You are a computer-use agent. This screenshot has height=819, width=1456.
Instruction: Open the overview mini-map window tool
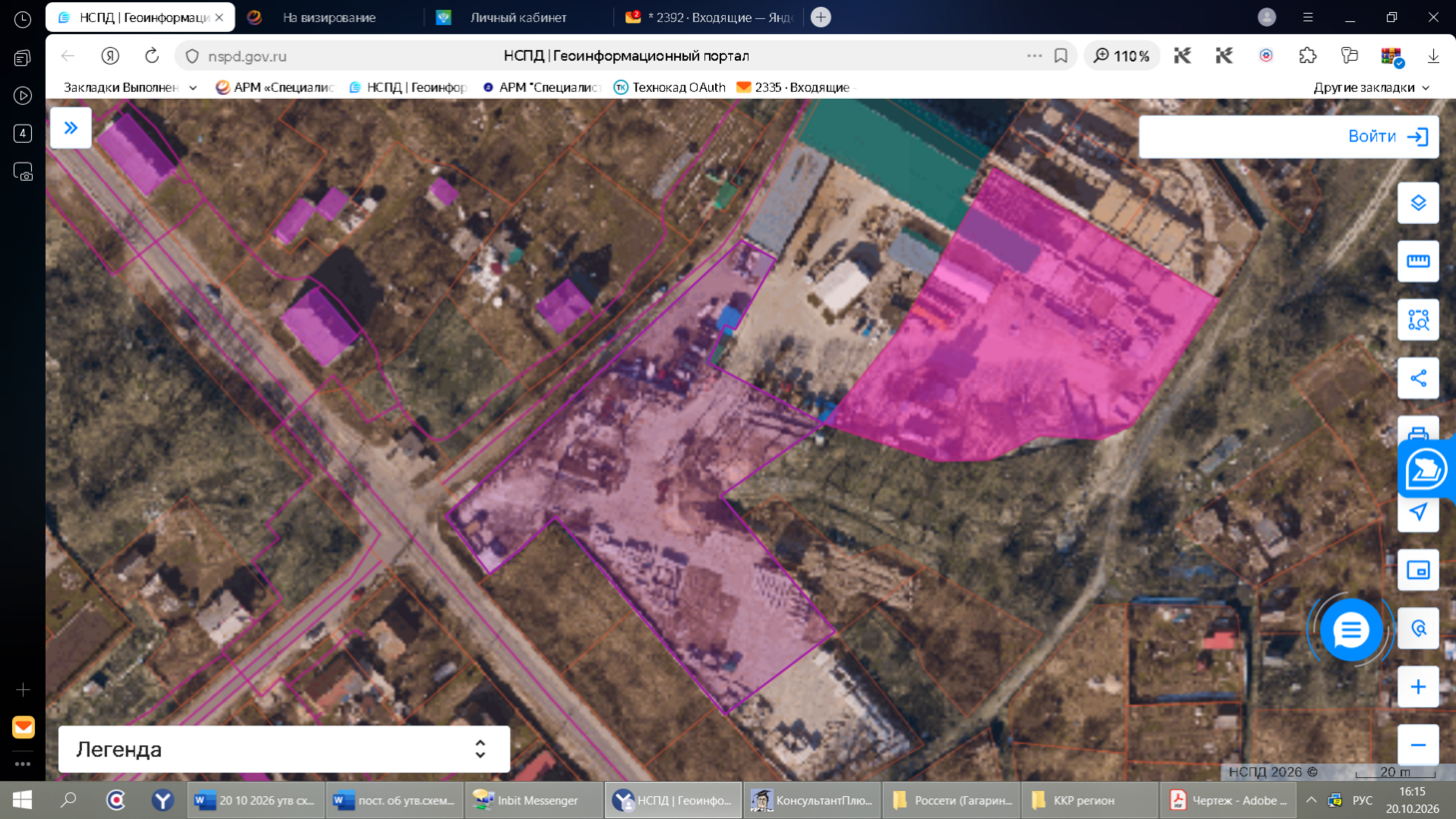point(1418,570)
